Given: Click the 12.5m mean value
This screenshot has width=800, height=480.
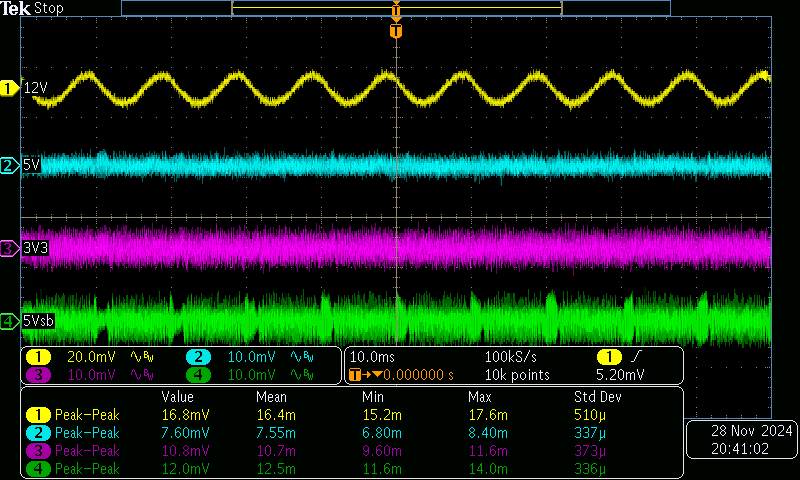Looking at the screenshot, I should [276, 469].
